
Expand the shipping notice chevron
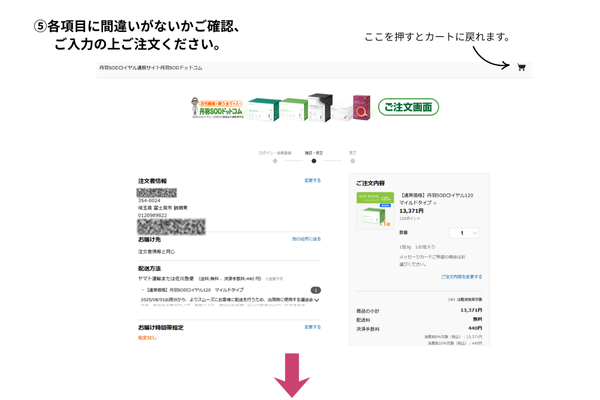(316, 299)
